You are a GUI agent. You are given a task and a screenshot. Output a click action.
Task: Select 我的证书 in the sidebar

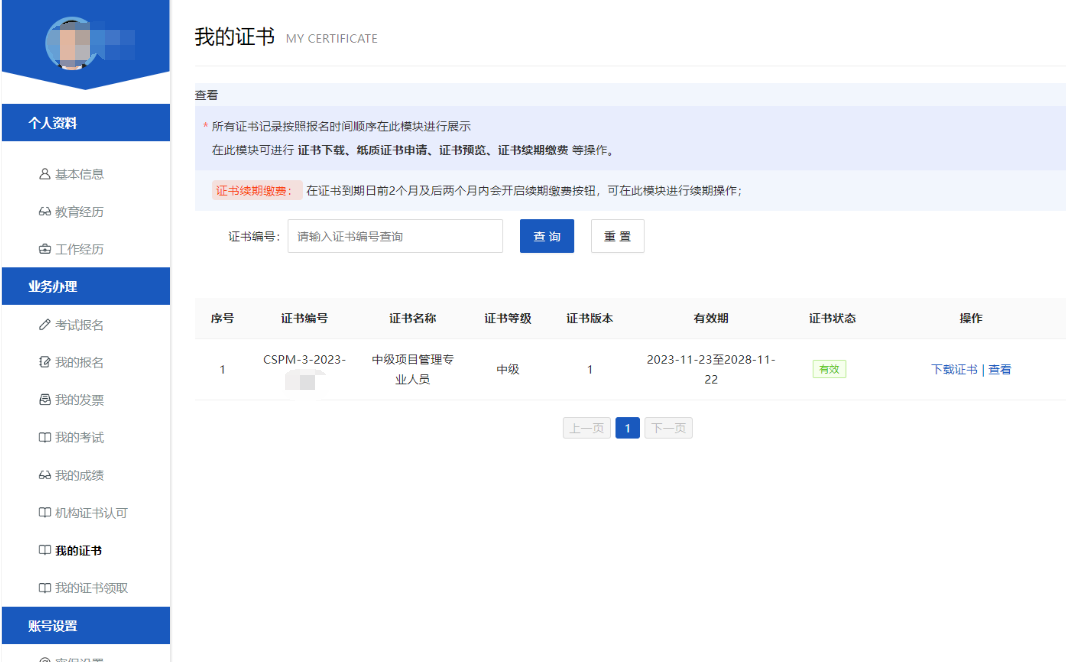78,551
